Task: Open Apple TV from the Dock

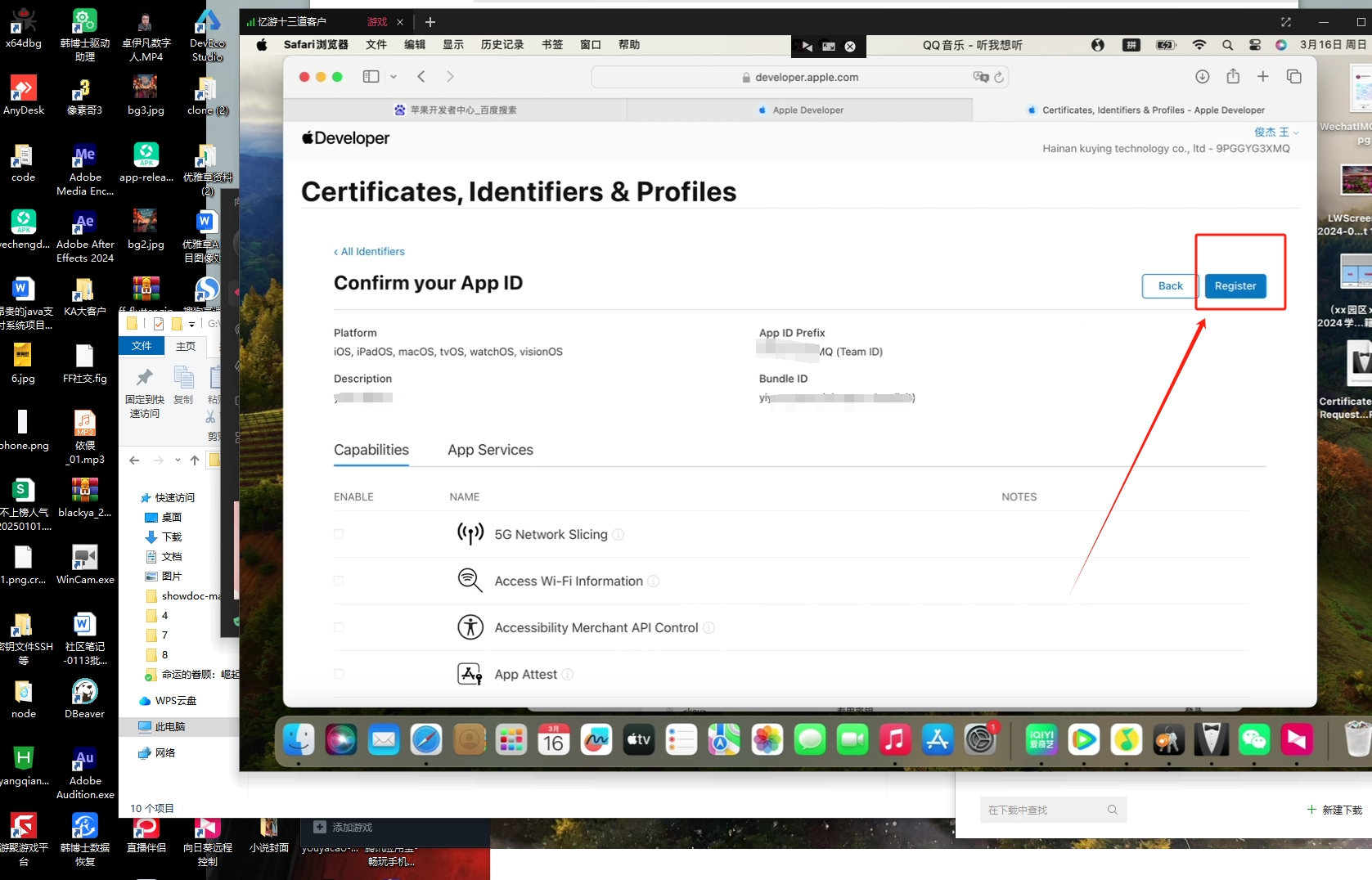Action: coord(639,740)
